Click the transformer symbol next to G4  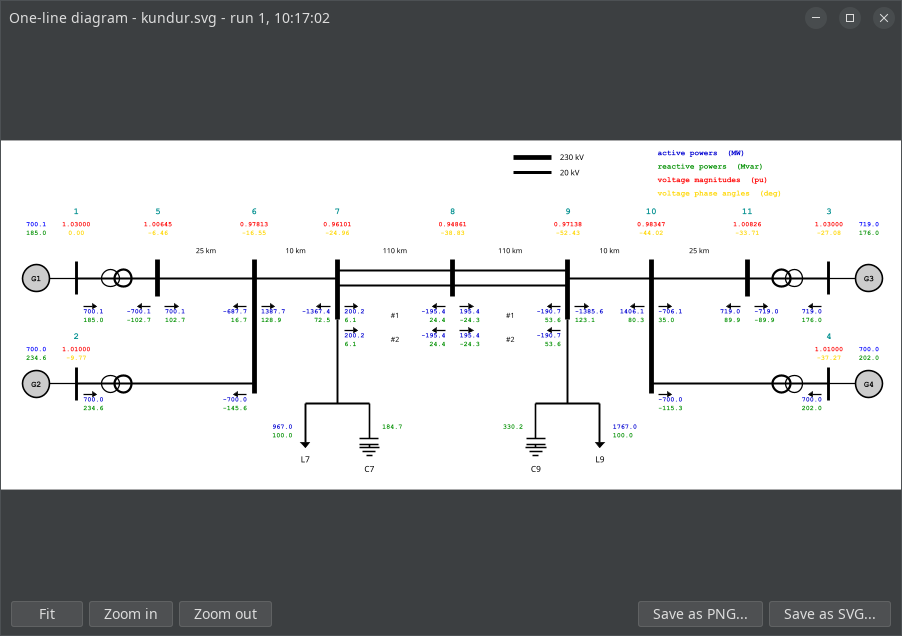pyautogui.click(x=787, y=384)
